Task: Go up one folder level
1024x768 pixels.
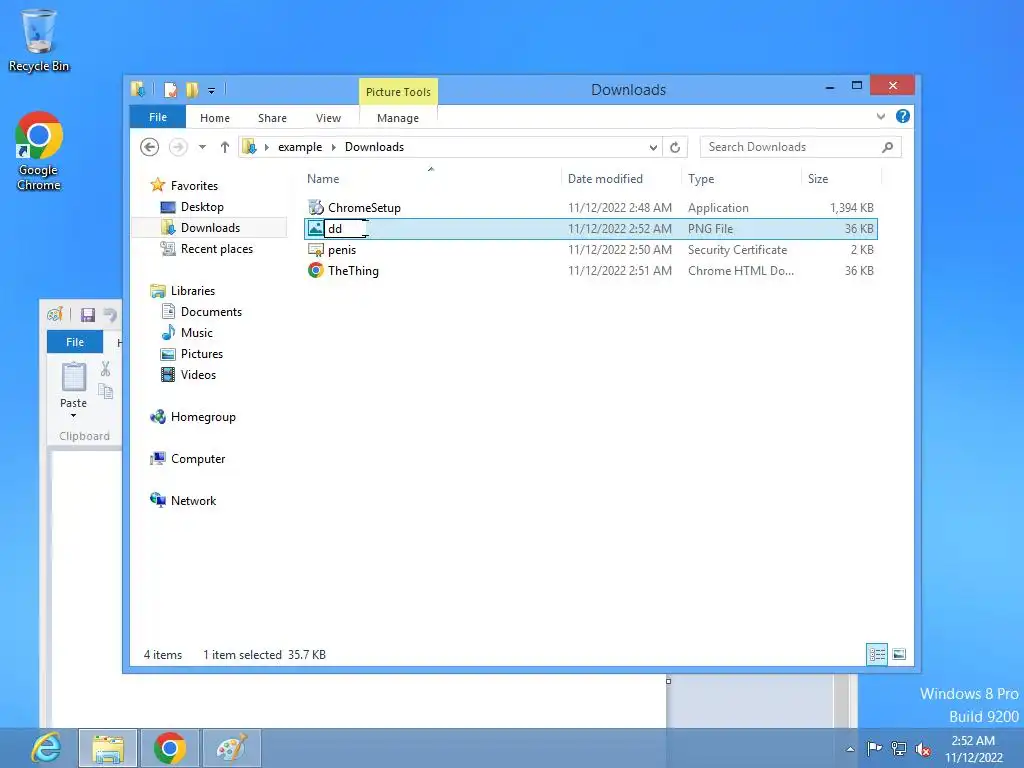Action: pyautogui.click(x=225, y=147)
